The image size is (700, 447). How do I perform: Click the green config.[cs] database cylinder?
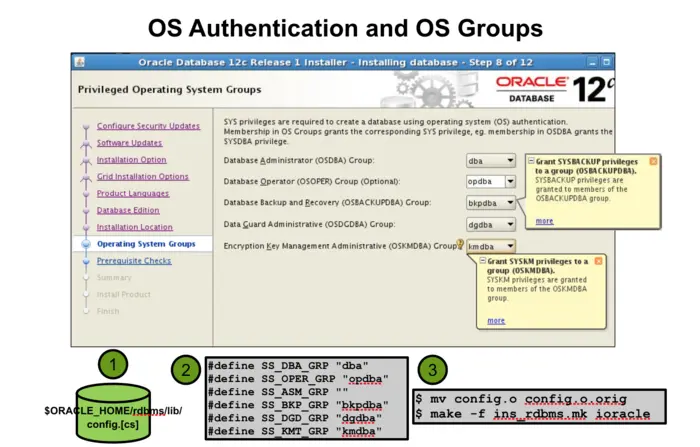(113, 413)
